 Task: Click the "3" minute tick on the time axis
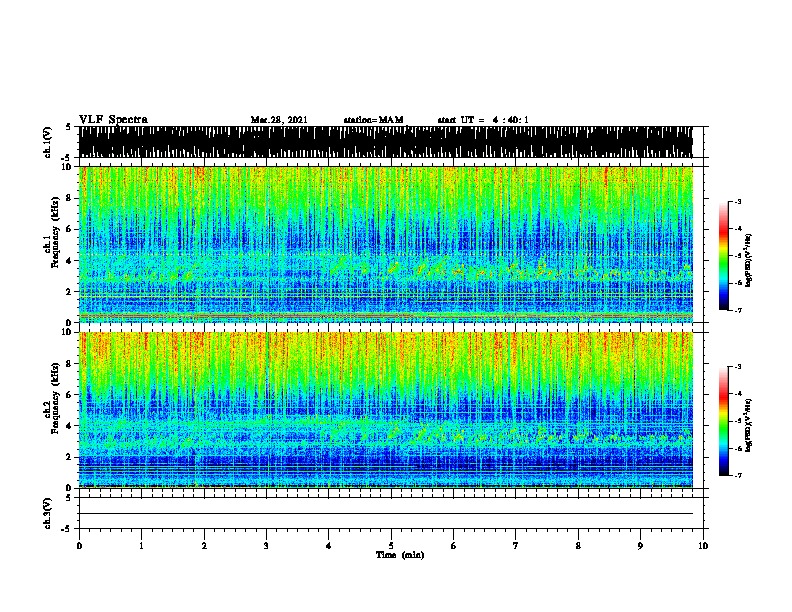(266, 546)
